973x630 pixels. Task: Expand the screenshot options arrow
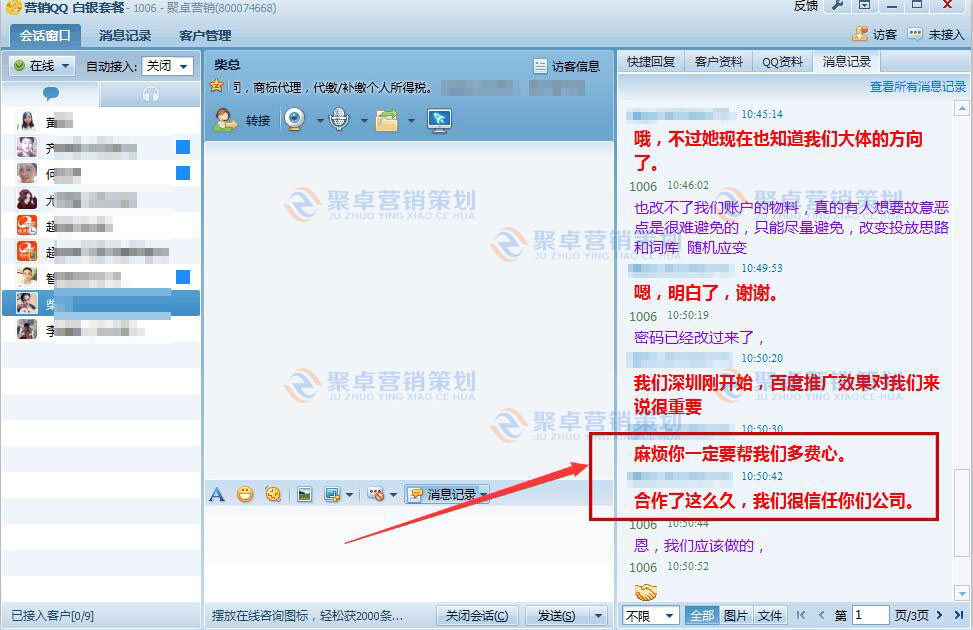(x=349, y=495)
